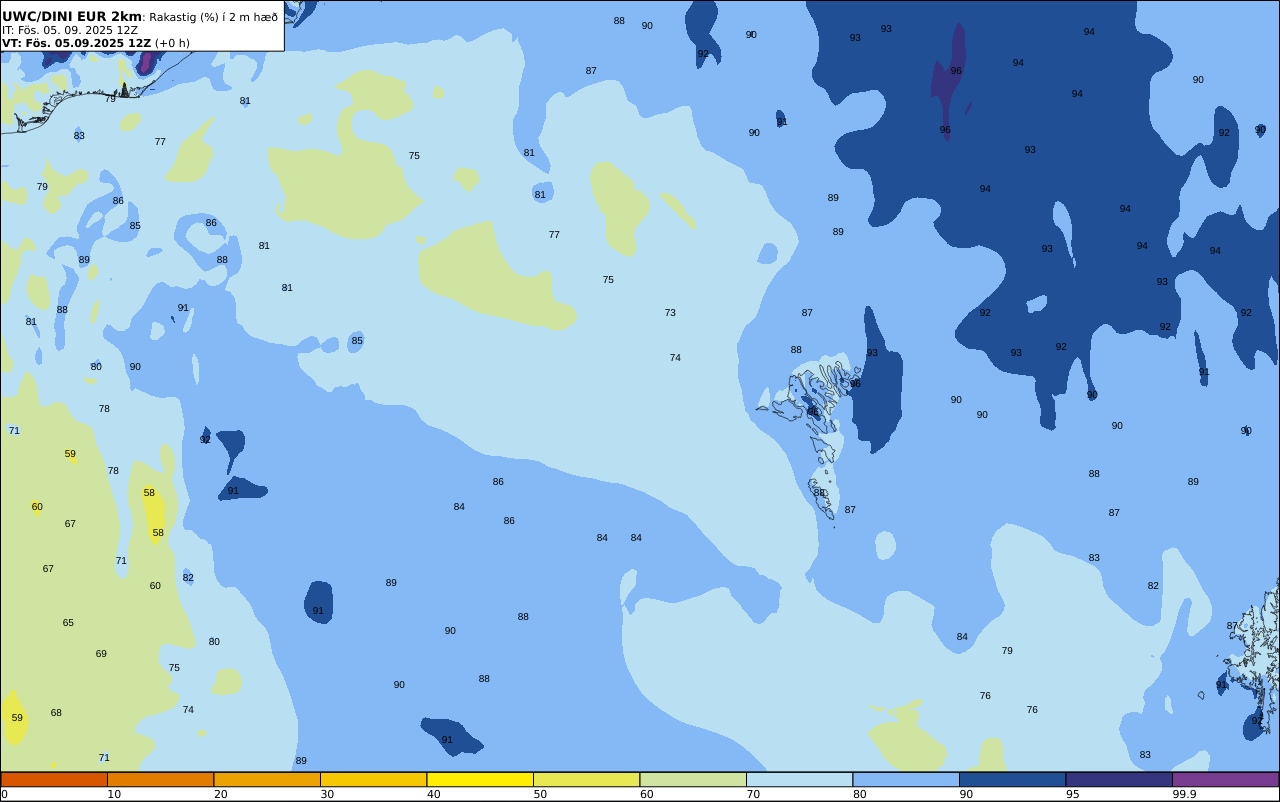Select the bright yellow 40–50 legend swatch
The width and height of the screenshot is (1280, 802).
[x=480, y=779]
